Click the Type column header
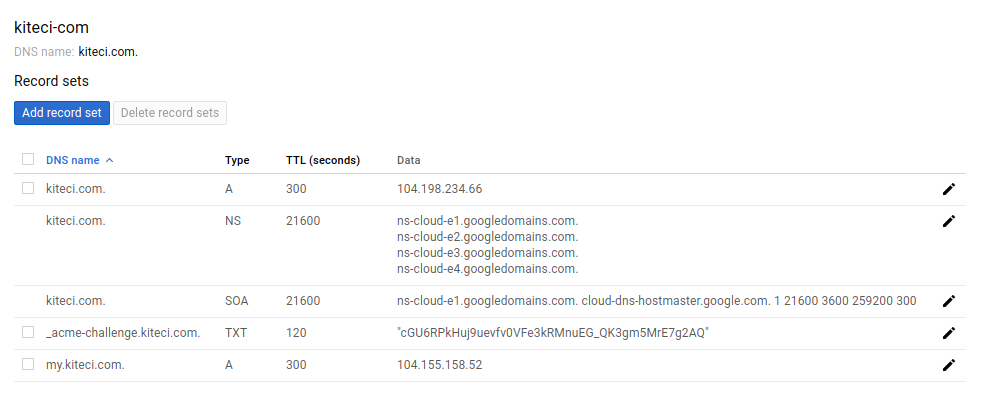 click(x=237, y=160)
